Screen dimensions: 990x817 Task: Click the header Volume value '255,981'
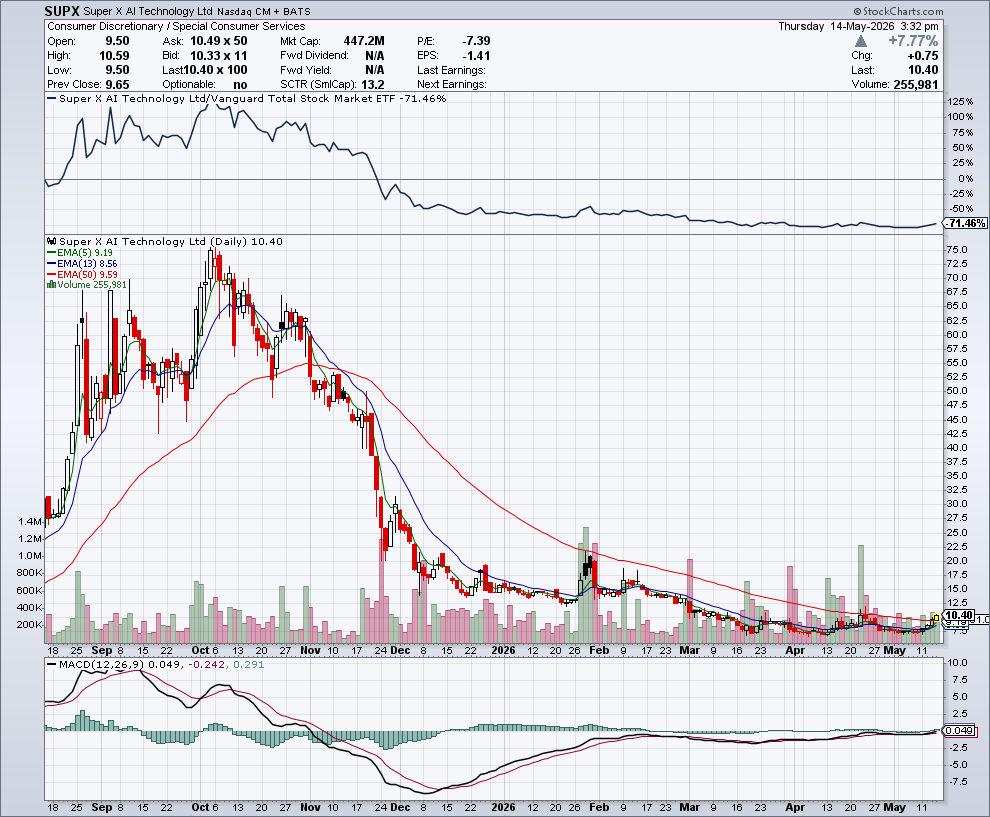916,85
